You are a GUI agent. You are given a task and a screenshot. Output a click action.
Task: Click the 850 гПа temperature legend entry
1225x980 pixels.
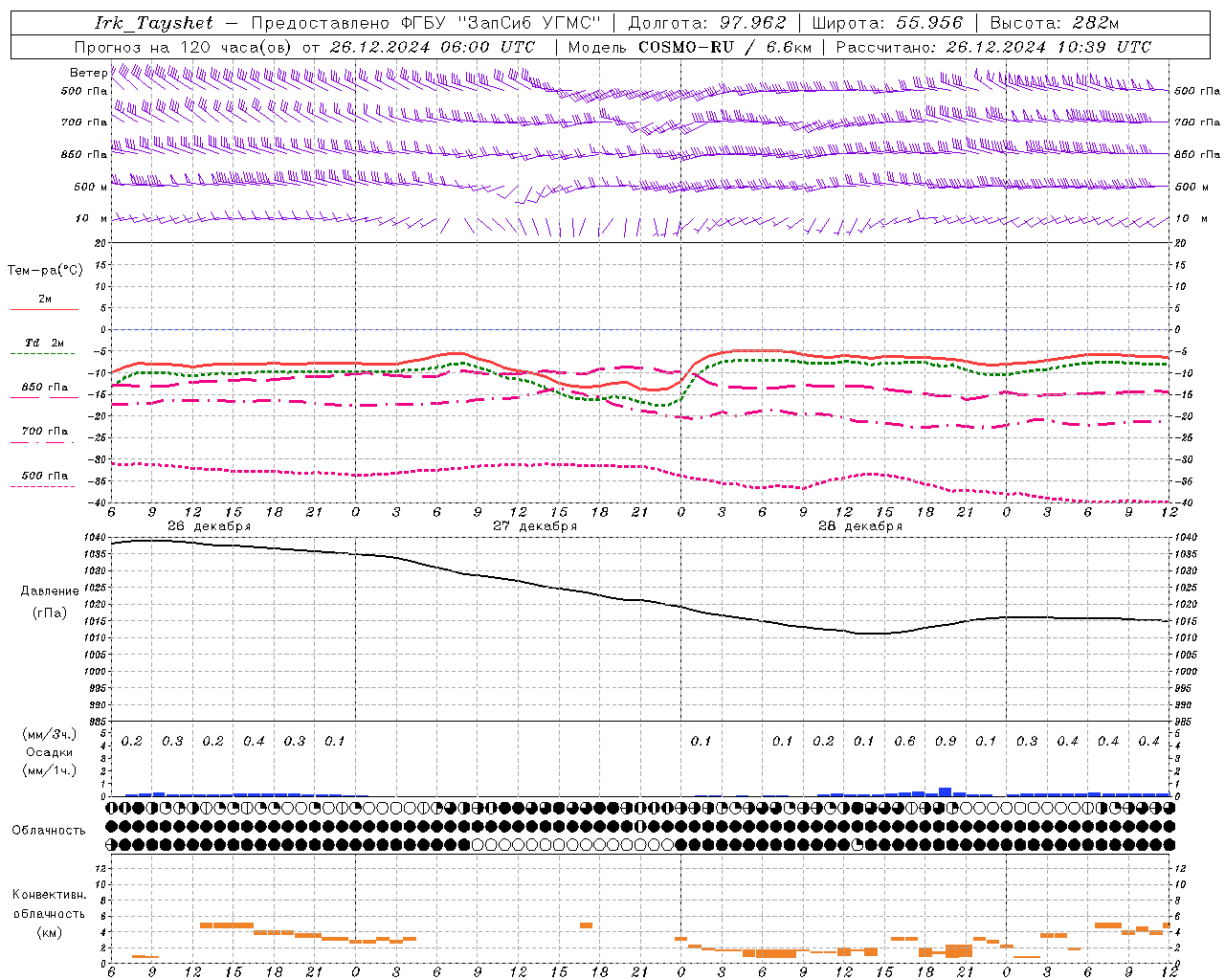[44, 388]
